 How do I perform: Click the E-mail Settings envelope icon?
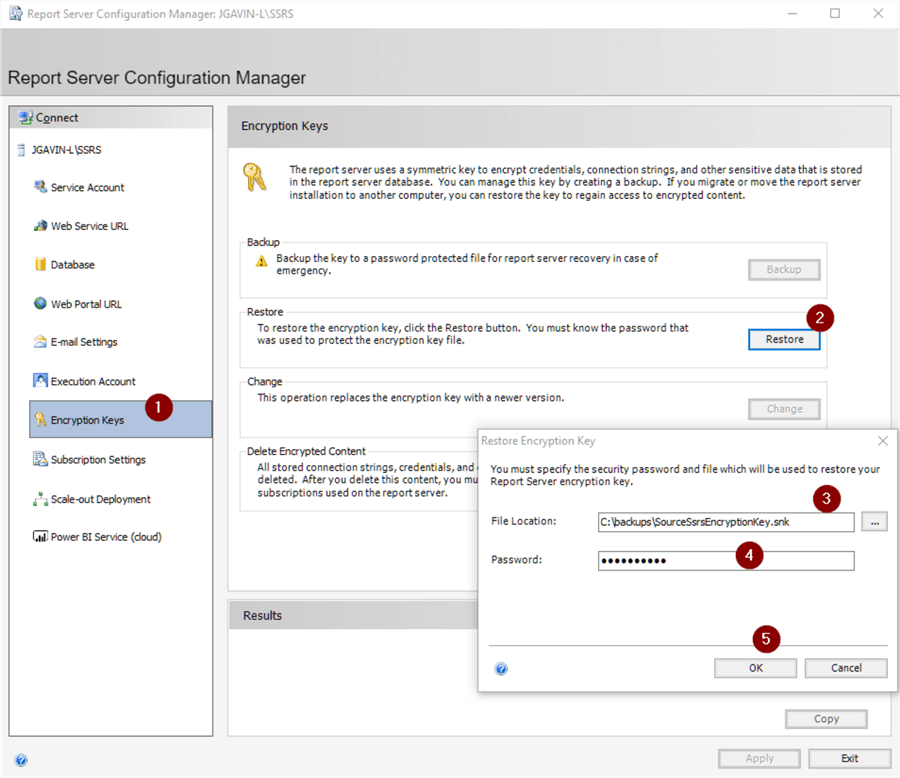point(41,342)
